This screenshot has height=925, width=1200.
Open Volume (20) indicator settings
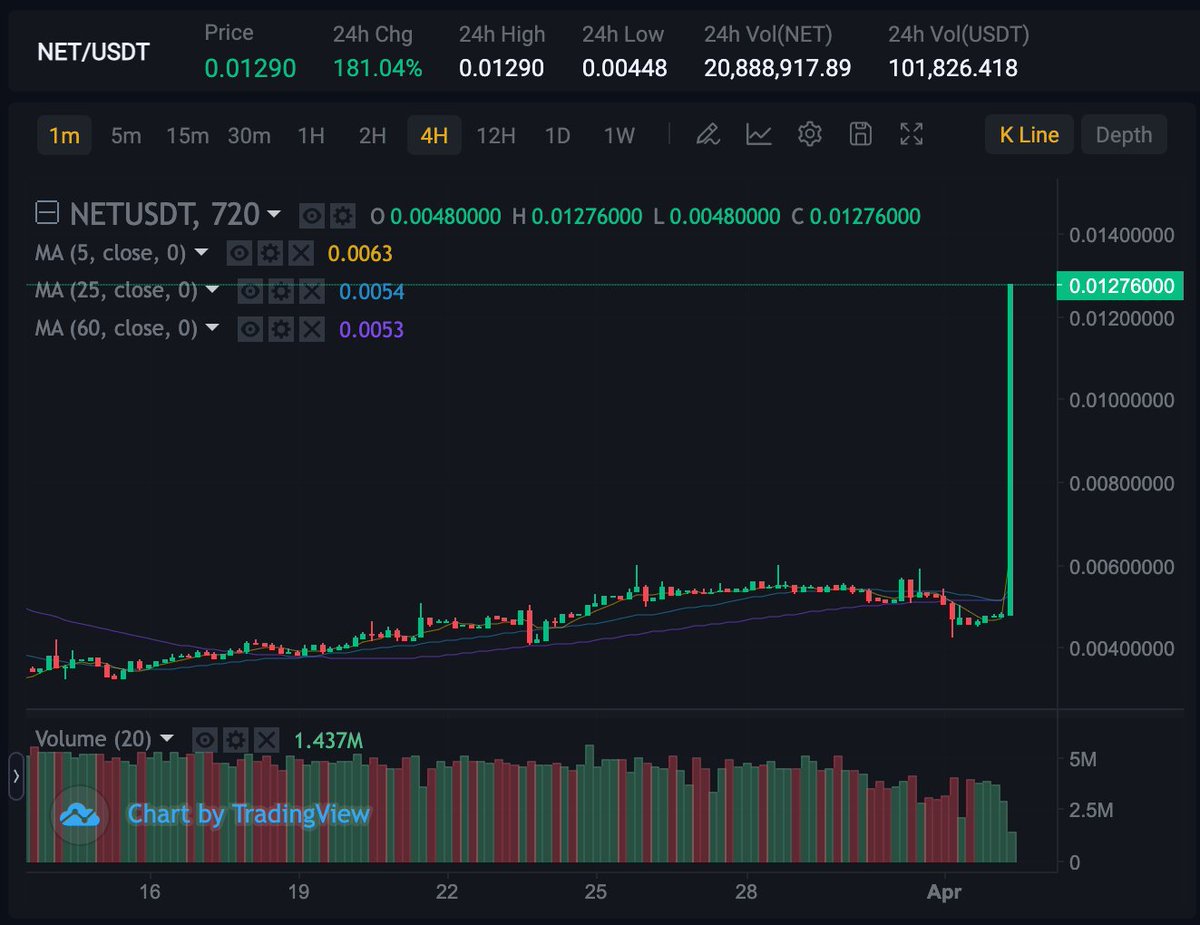[x=236, y=739]
